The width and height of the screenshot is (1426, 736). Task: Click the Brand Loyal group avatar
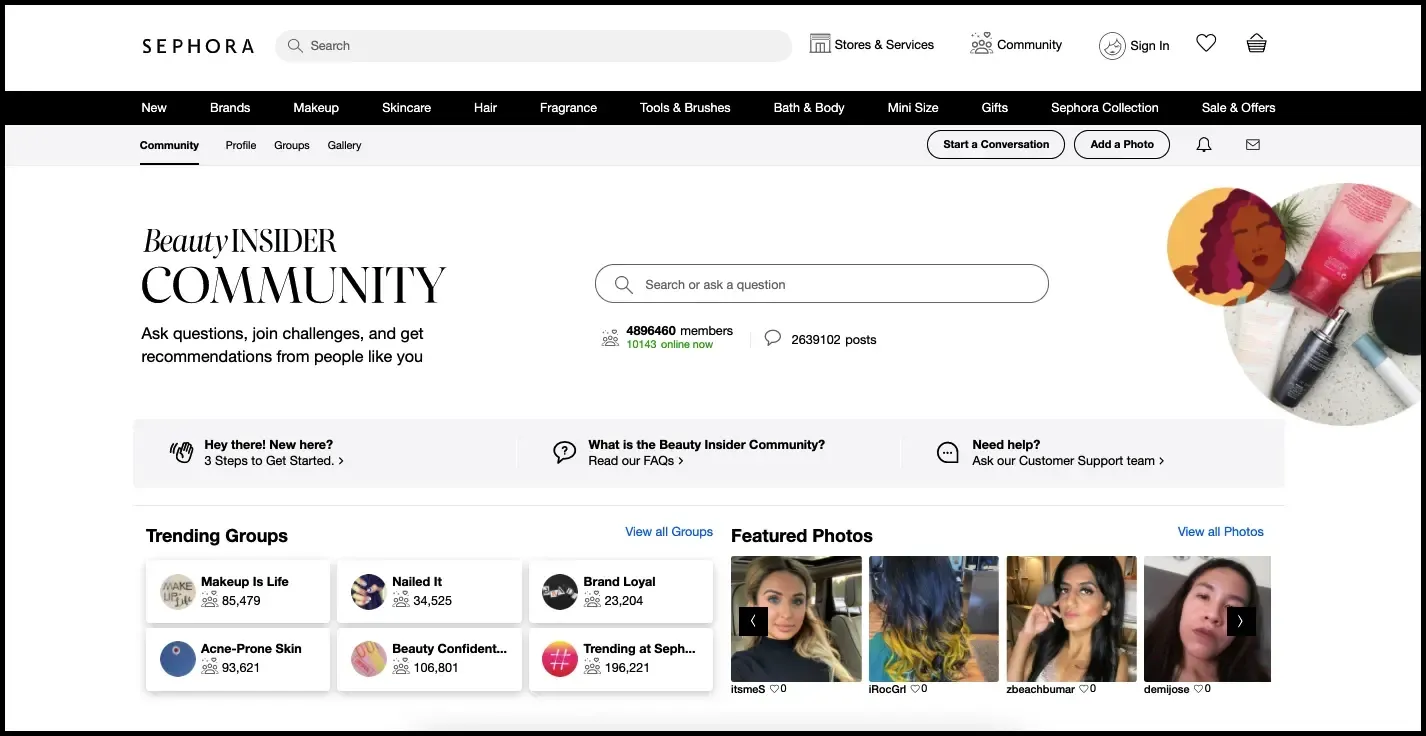(x=560, y=592)
